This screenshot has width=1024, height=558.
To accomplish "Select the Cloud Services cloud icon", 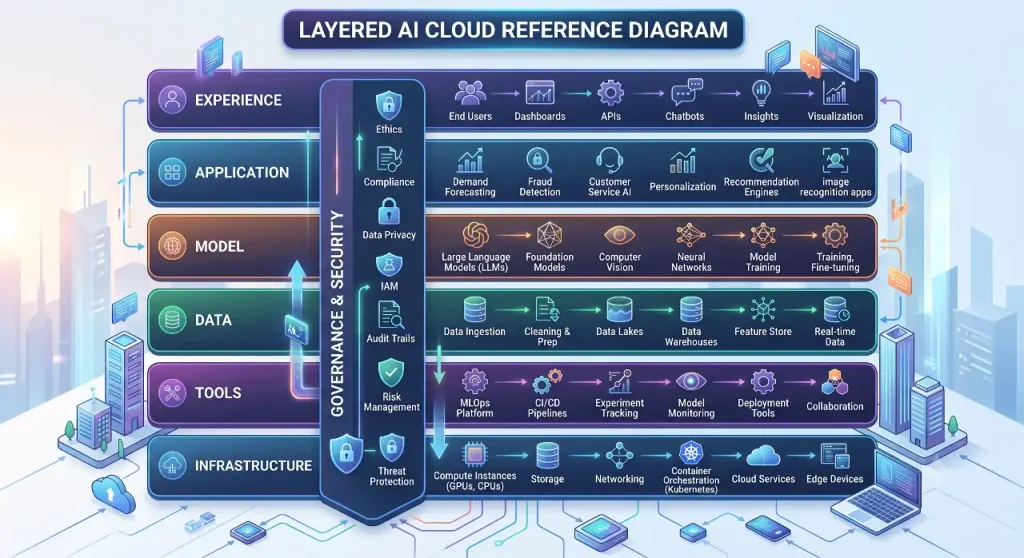I will pos(763,455).
